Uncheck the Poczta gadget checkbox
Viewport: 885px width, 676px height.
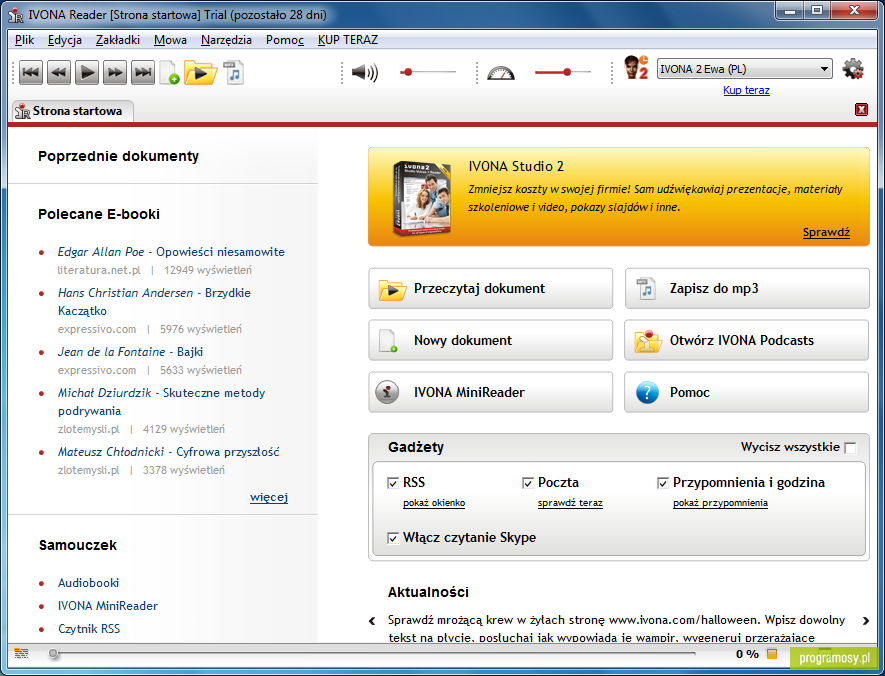click(528, 483)
